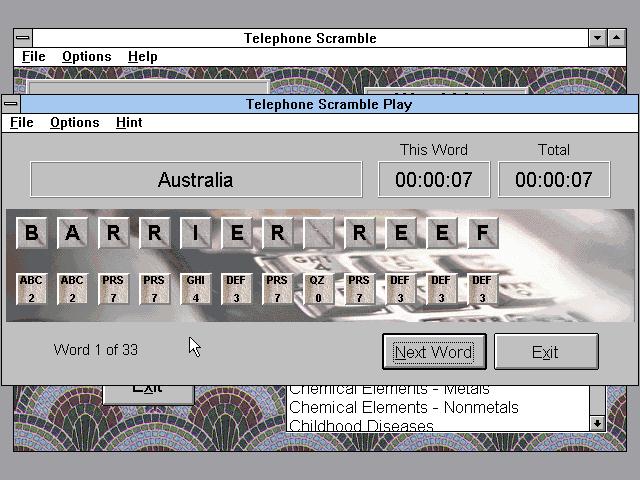Click the R tile that starts REEF
Image resolution: width=640 pixels, height=480 pixels.
point(360,233)
